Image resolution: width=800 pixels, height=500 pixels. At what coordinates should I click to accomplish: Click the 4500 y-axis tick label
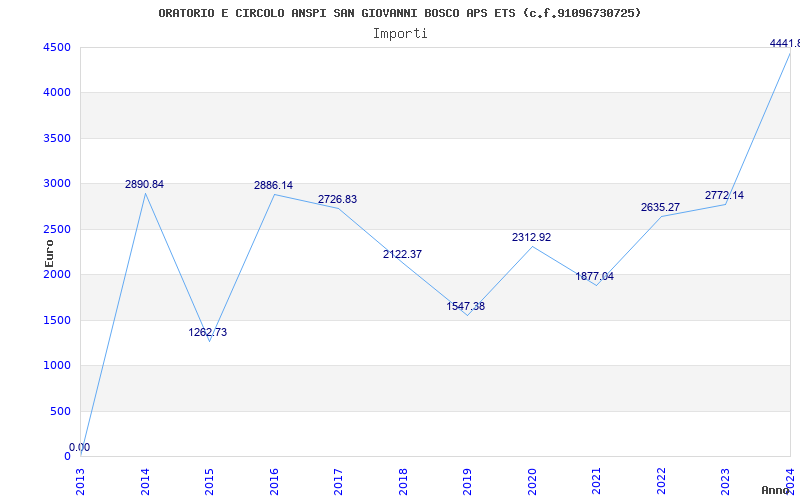(x=57, y=47)
